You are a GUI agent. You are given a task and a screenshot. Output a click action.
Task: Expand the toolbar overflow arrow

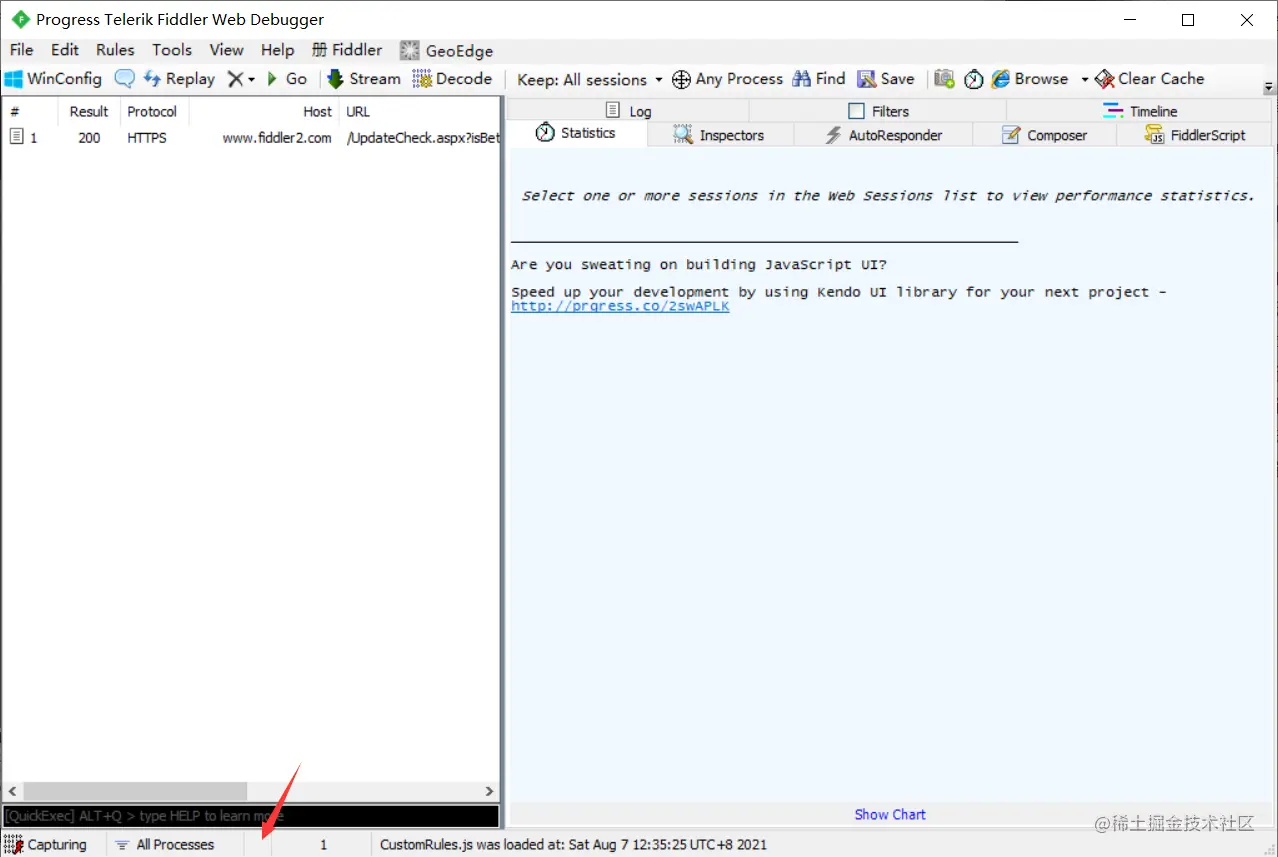[1269, 88]
